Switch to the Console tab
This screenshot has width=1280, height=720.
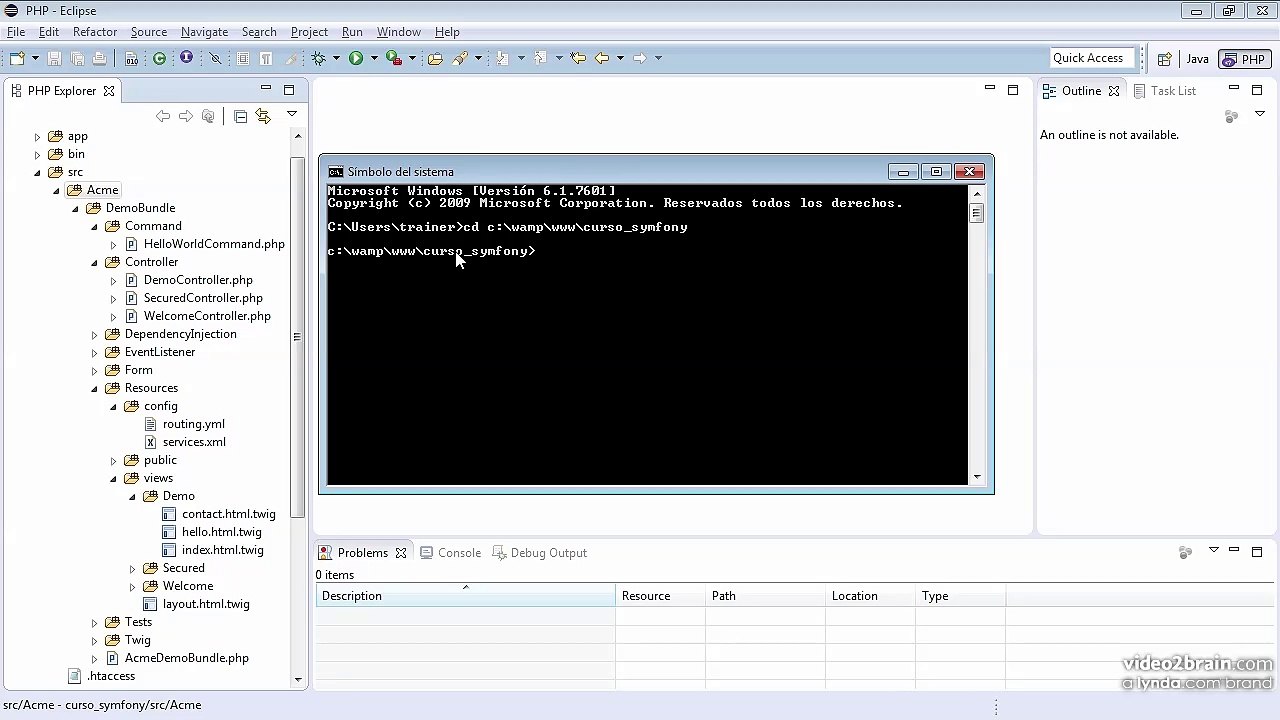pyautogui.click(x=451, y=553)
